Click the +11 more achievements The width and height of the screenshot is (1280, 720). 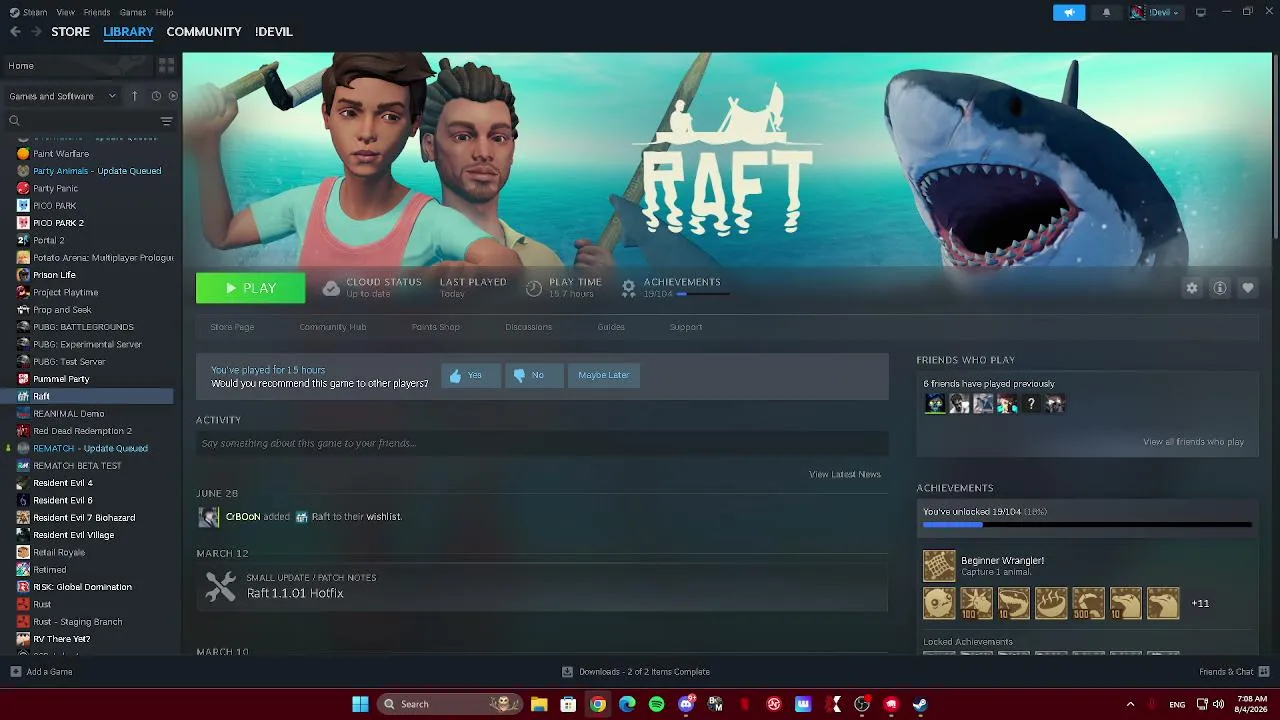pyautogui.click(x=1200, y=604)
